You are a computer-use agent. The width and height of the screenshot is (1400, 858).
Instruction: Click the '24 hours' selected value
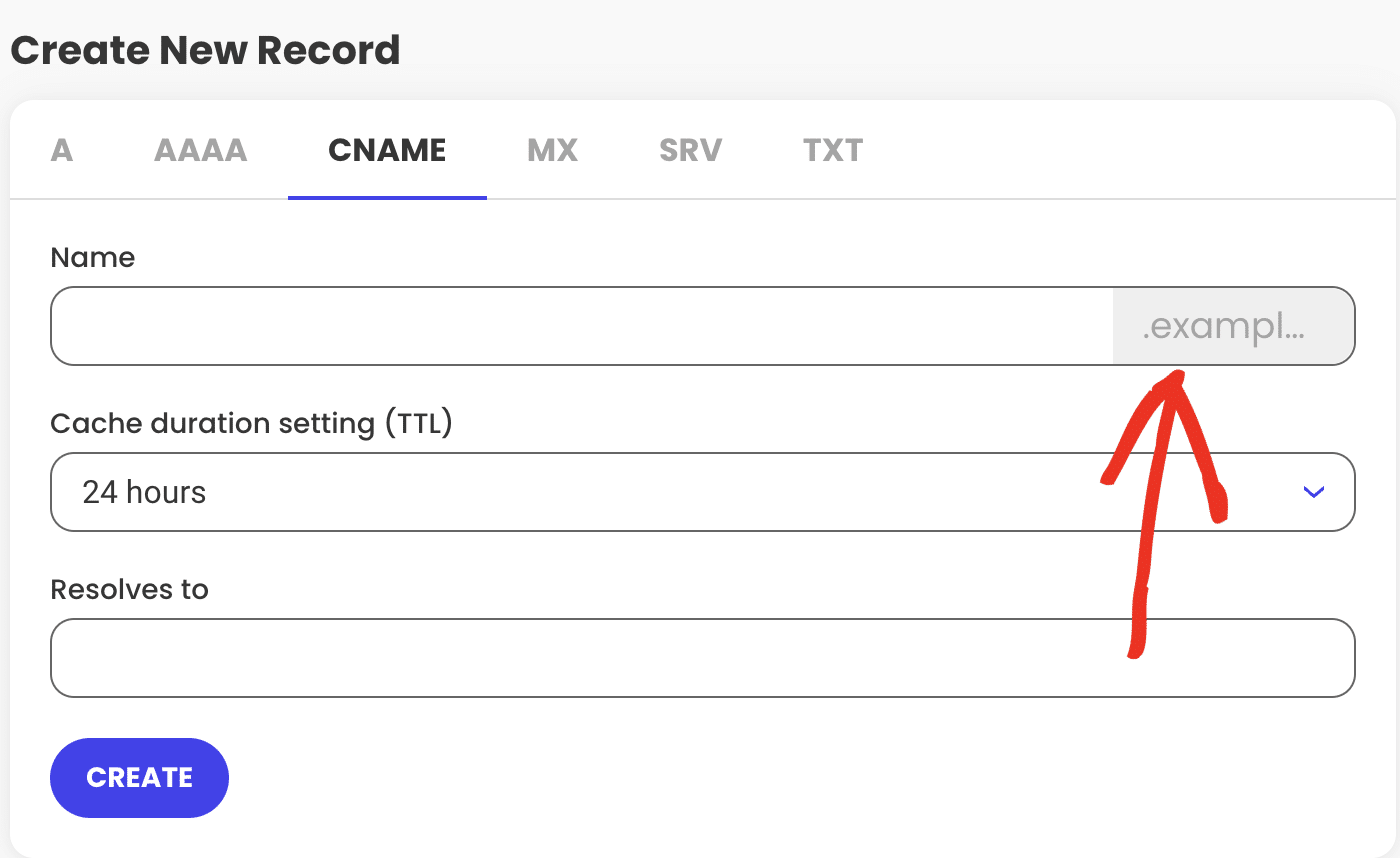point(144,492)
